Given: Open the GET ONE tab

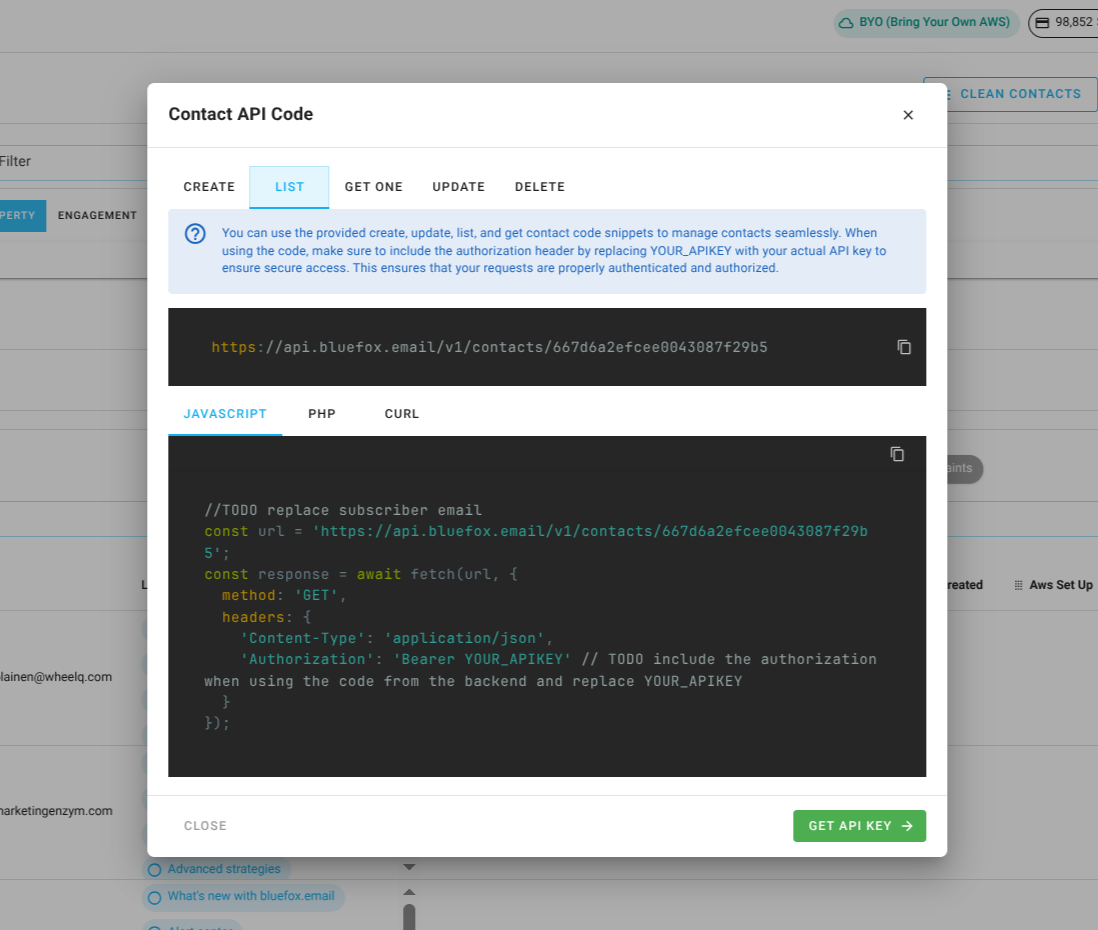Looking at the screenshot, I should [x=373, y=186].
